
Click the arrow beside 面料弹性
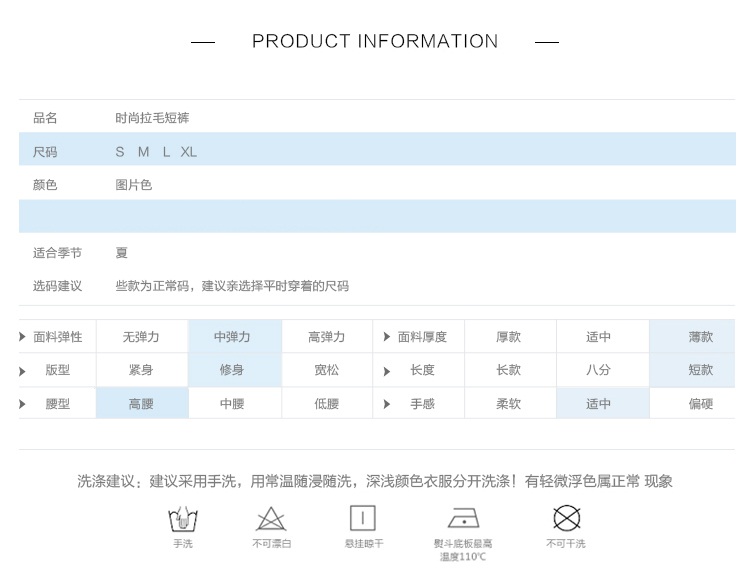23,337
